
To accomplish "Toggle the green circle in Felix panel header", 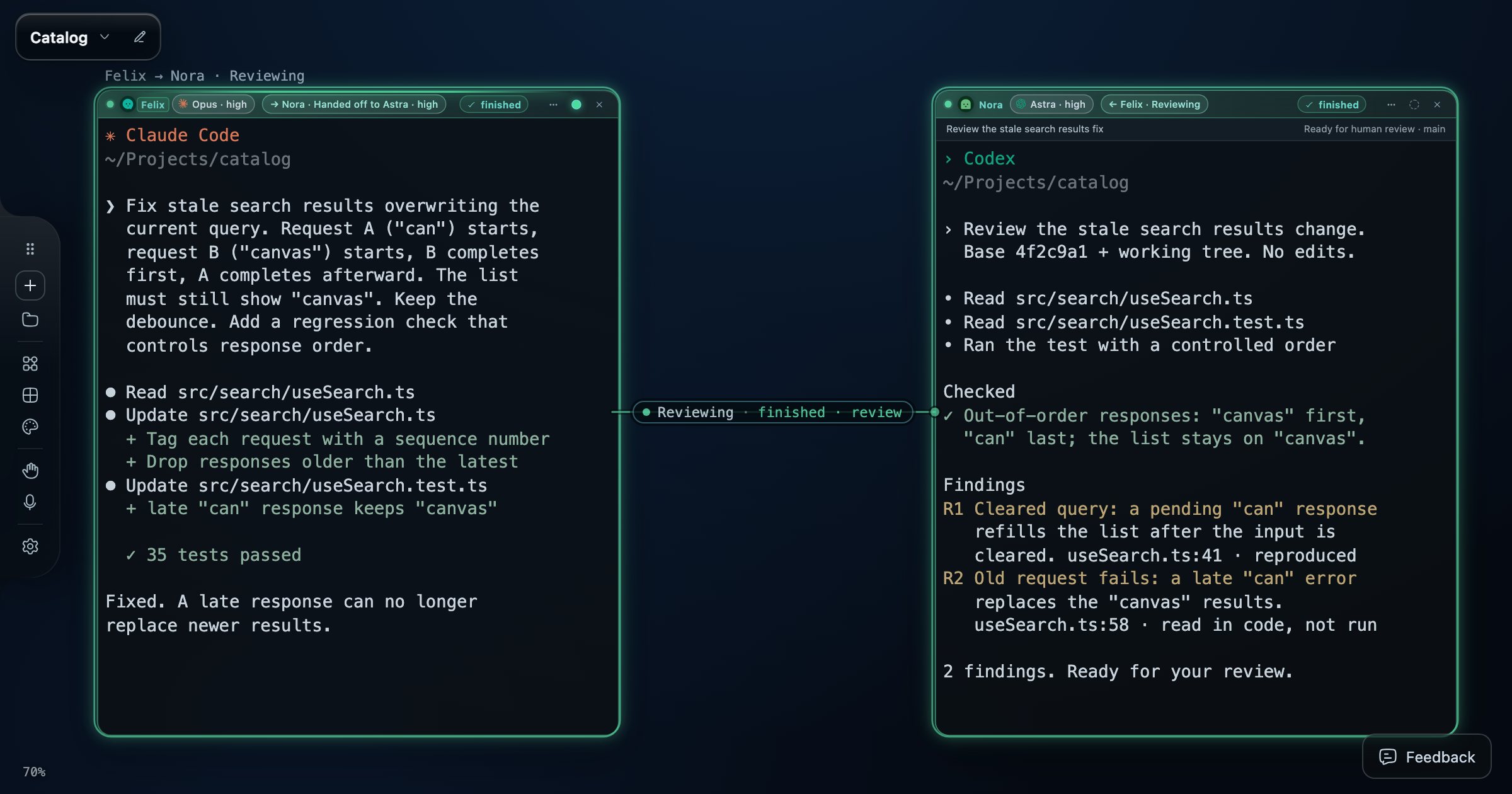I will [576, 105].
